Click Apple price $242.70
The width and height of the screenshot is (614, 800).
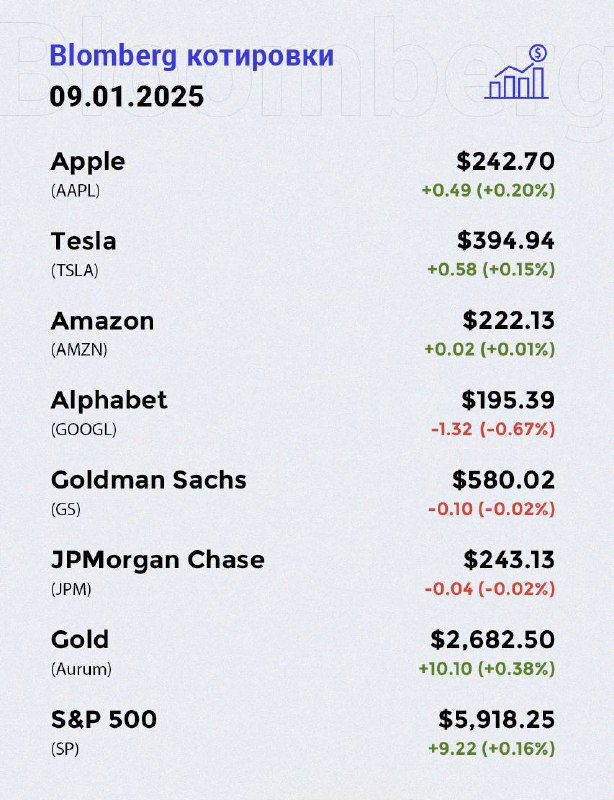point(505,161)
